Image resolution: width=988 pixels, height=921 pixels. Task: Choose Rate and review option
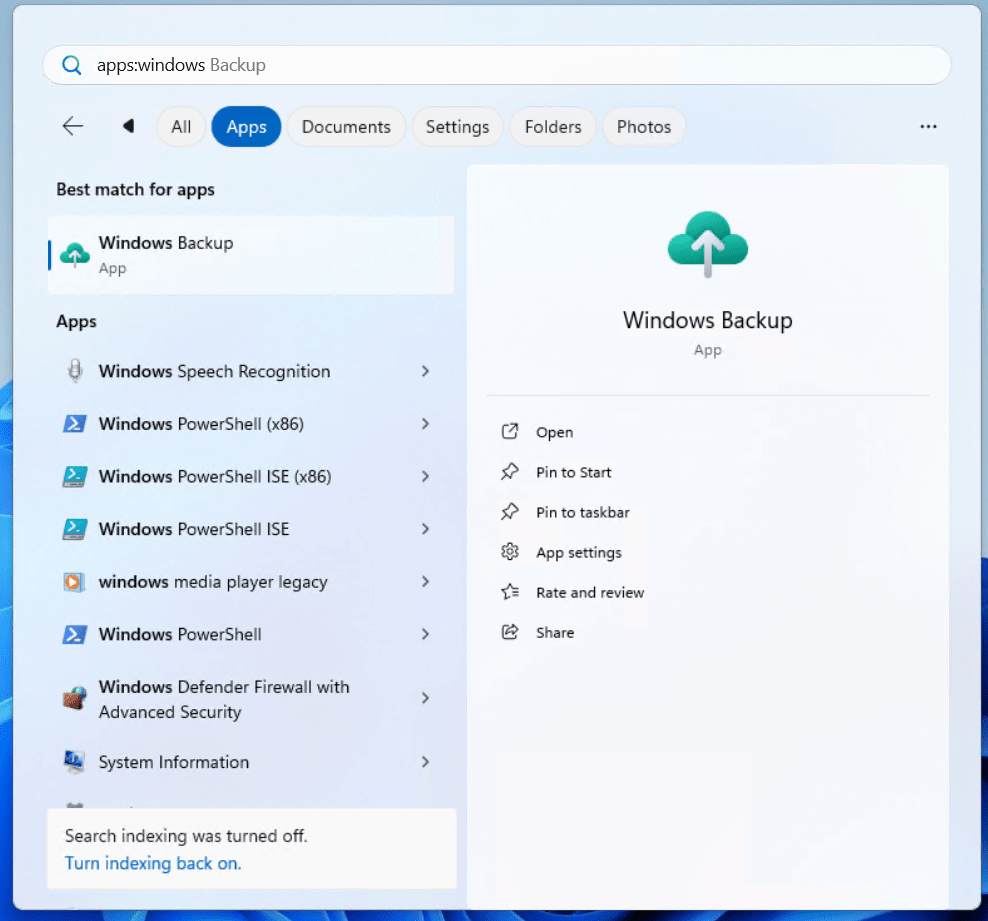[x=590, y=592]
